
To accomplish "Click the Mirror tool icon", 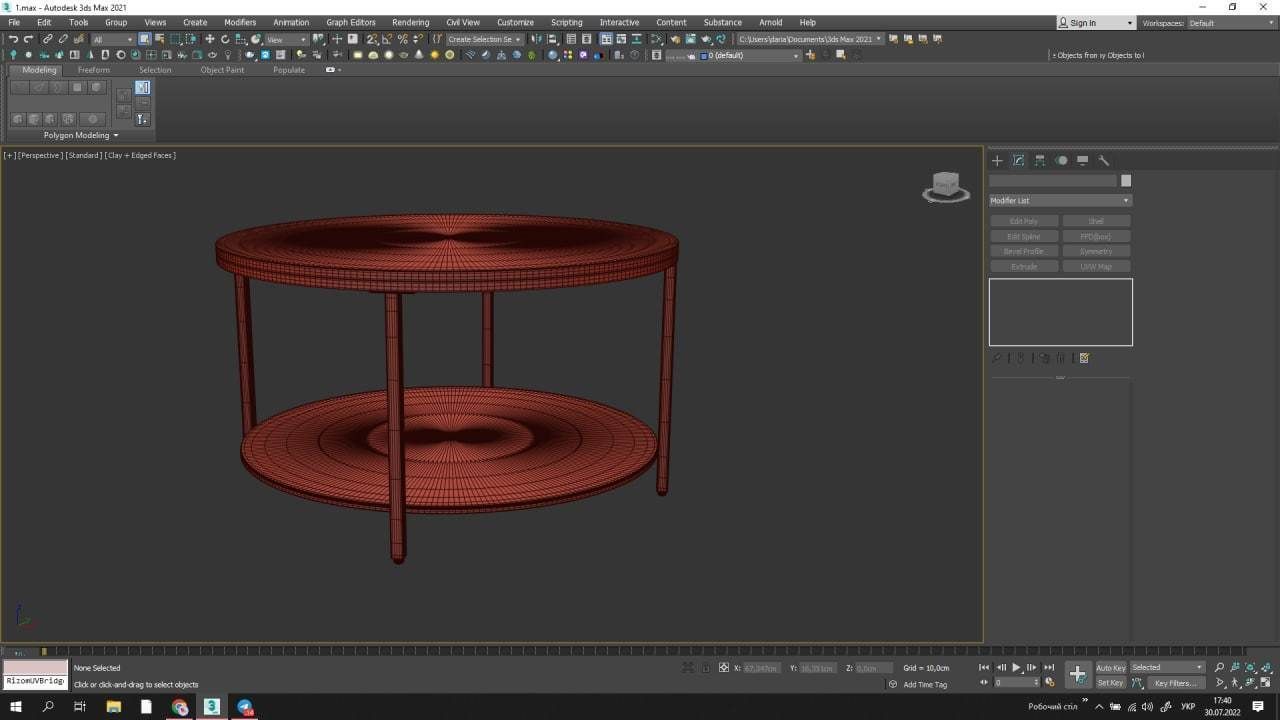I will [x=538, y=39].
